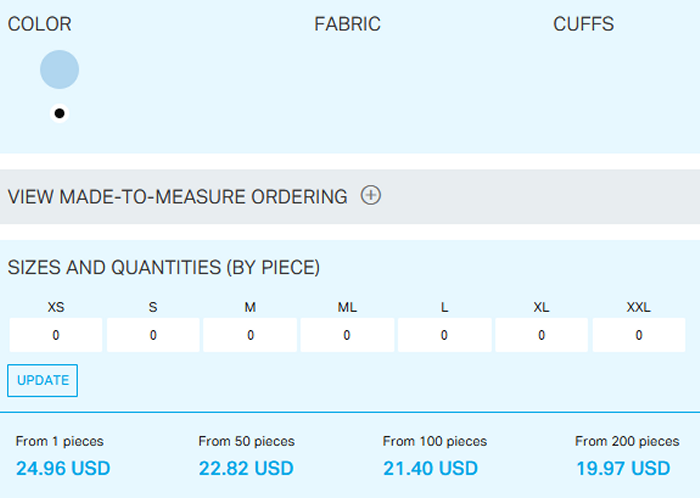Click the XS quantity field
The width and height of the screenshot is (700, 498).
[56, 336]
